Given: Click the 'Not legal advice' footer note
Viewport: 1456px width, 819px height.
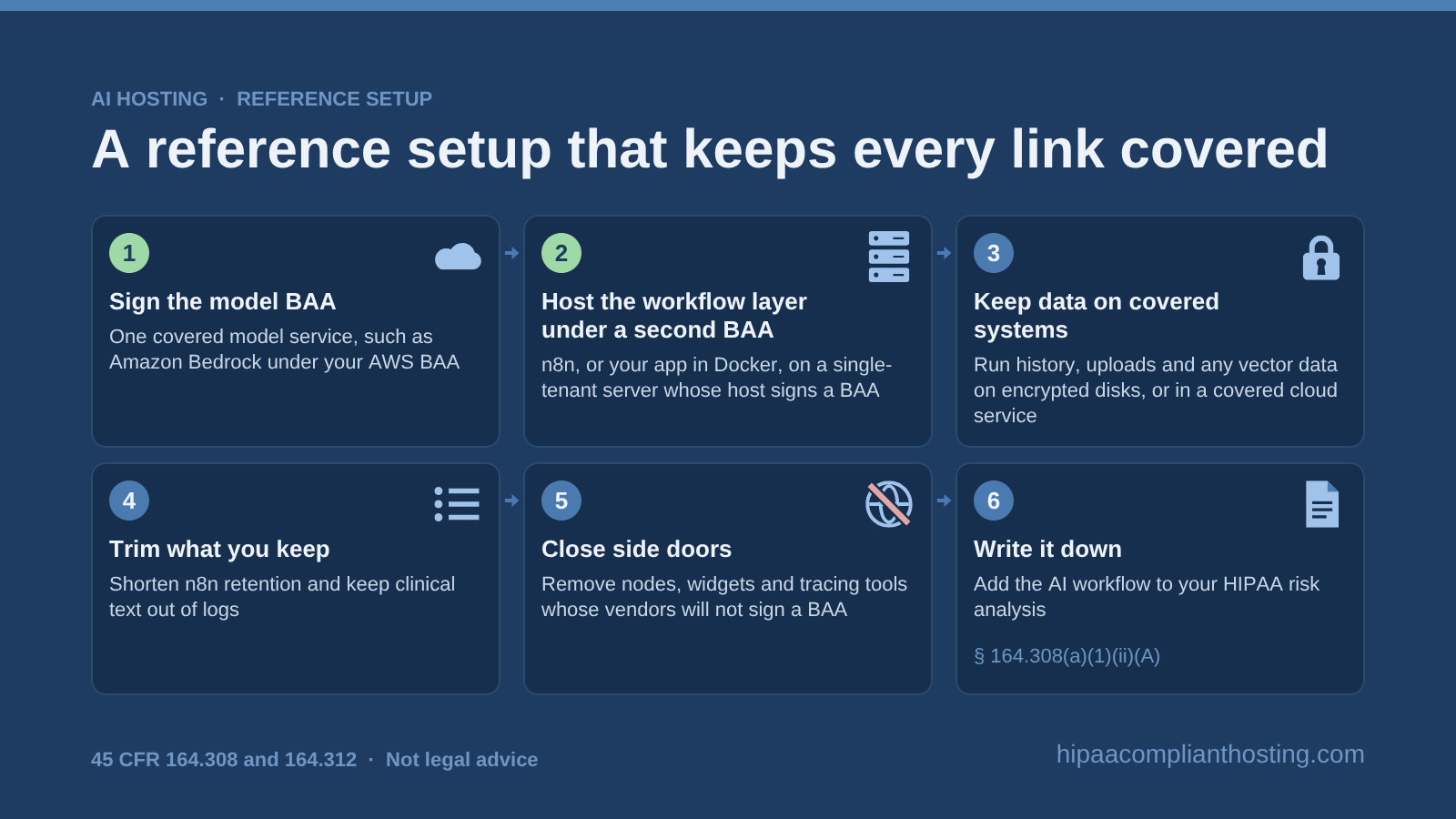Looking at the screenshot, I should point(461,760).
